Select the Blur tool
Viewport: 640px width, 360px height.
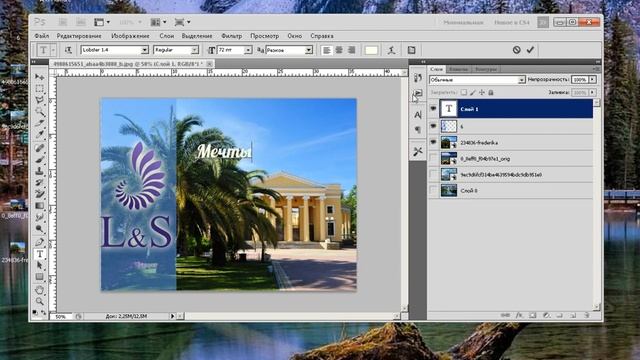pyautogui.click(x=40, y=217)
